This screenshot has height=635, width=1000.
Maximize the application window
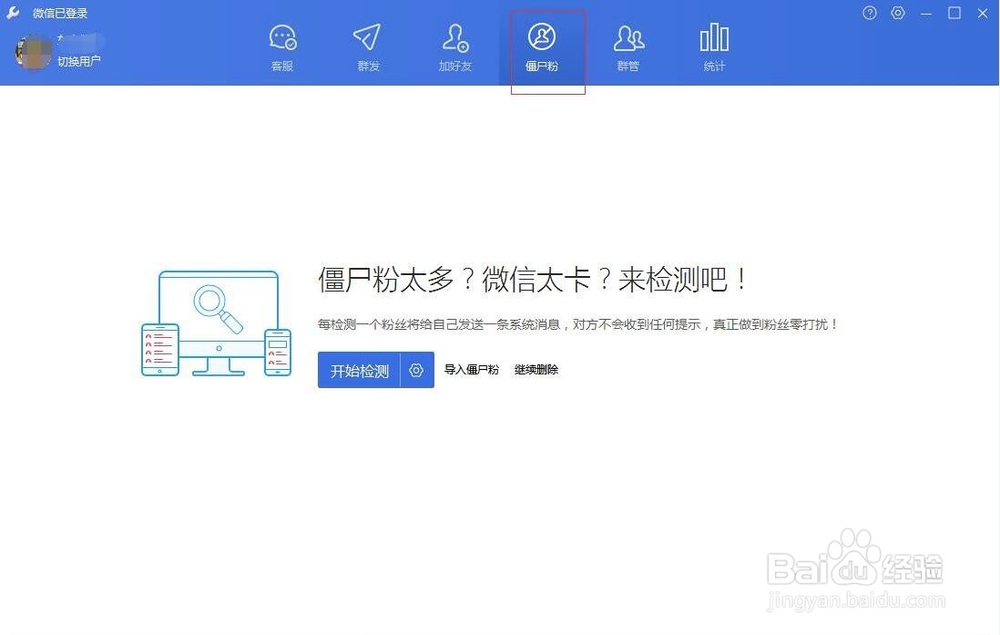tap(955, 13)
